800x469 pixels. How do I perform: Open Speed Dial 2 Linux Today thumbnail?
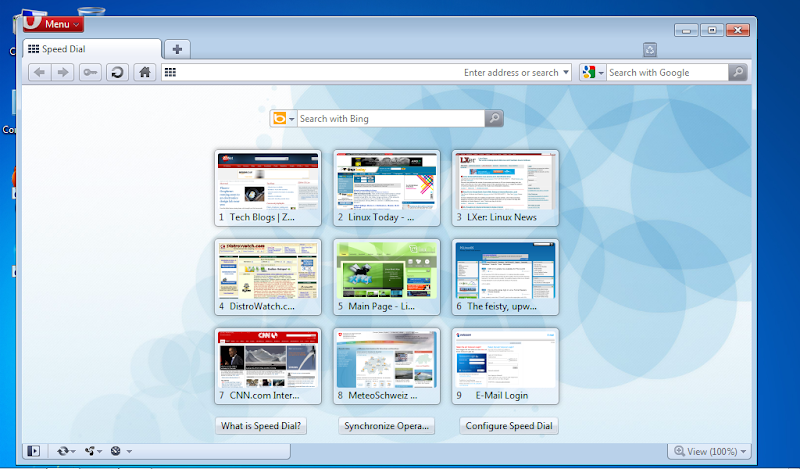point(387,188)
